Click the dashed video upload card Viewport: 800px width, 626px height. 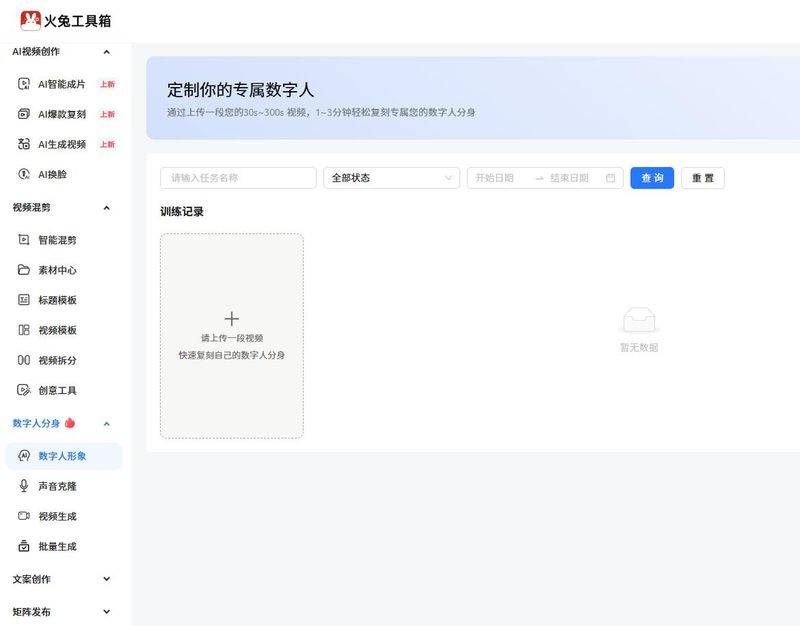pos(232,336)
